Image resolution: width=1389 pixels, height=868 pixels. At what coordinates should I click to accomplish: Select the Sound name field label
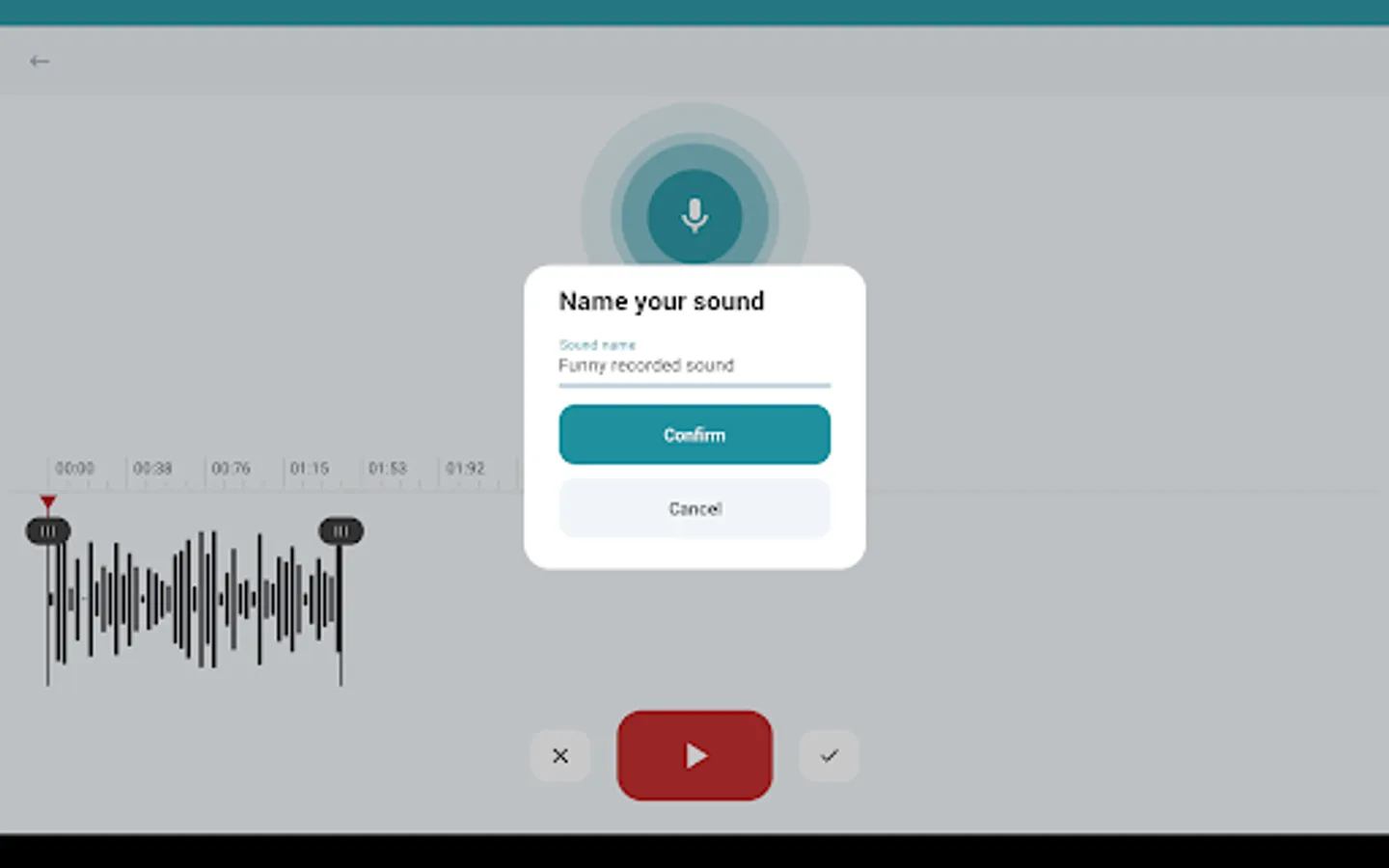[x=597, y=344]
